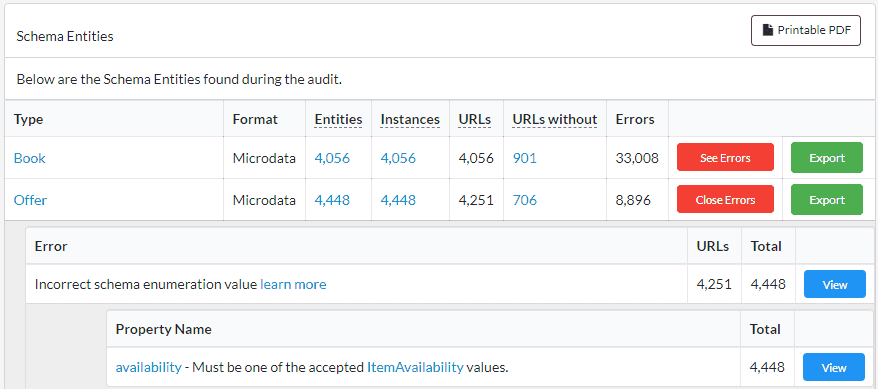This screenshot has width=878, height=389.
Task: Select enumeration error URLs value 4,251
Action: (714, 284)
